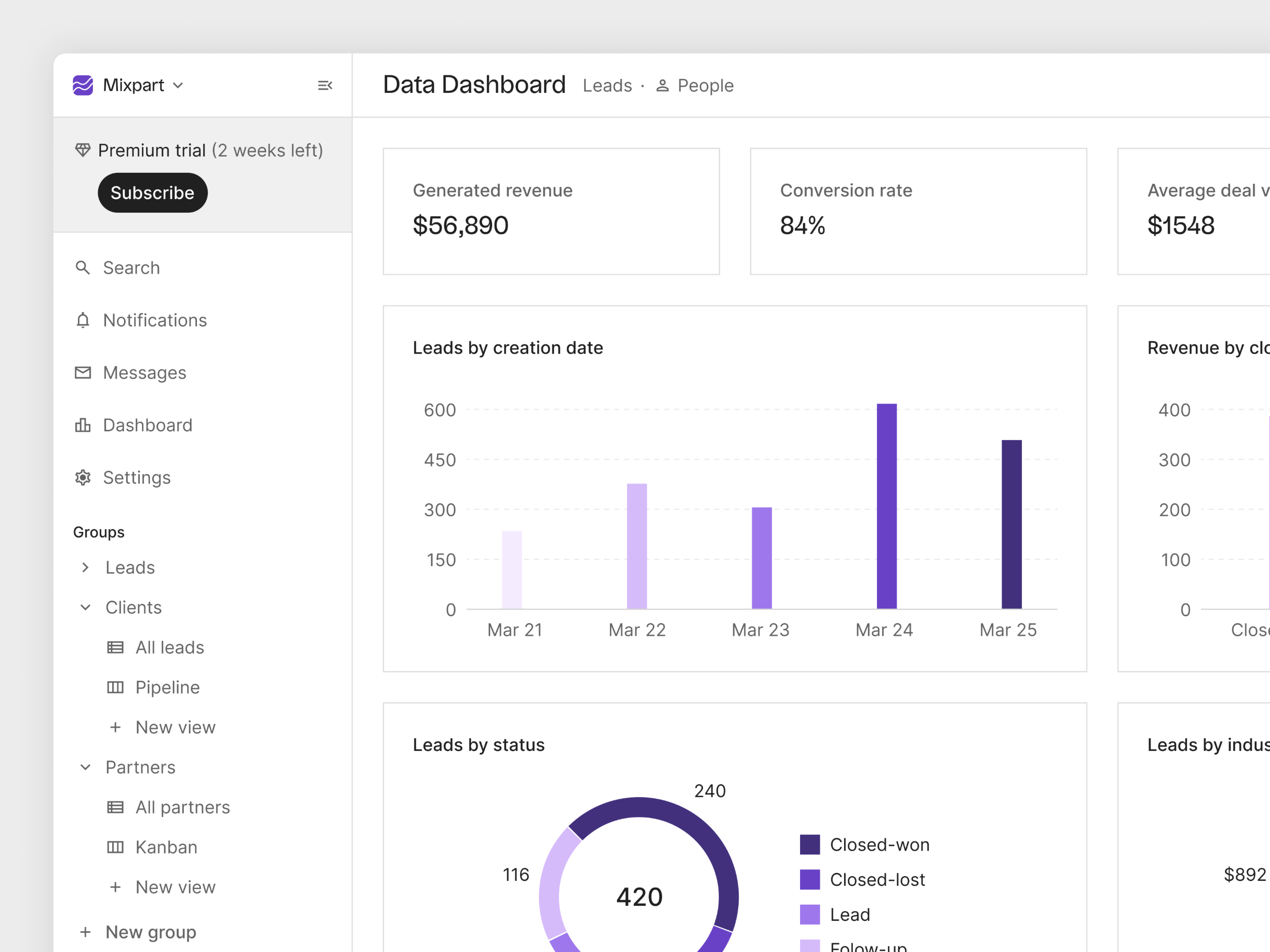Viewport: 1270px width, 952px height.
Task: Click the Closed-won legend label
Action: [x=879, y=845]
